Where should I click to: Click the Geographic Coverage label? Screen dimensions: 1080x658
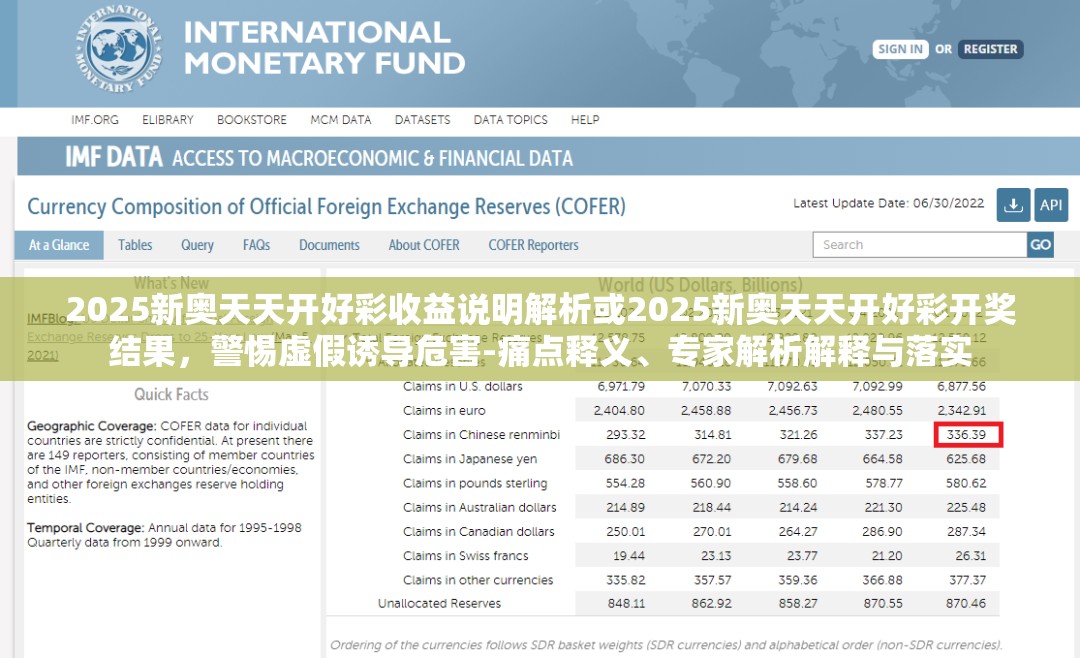92,426
